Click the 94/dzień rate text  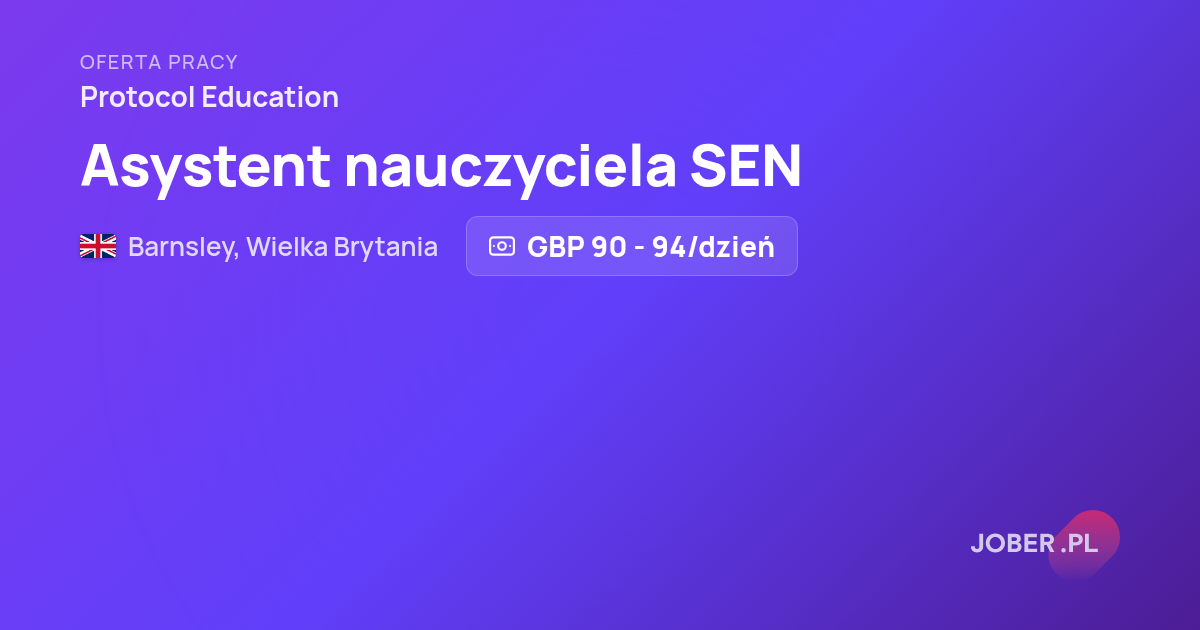tap(713, 247)
